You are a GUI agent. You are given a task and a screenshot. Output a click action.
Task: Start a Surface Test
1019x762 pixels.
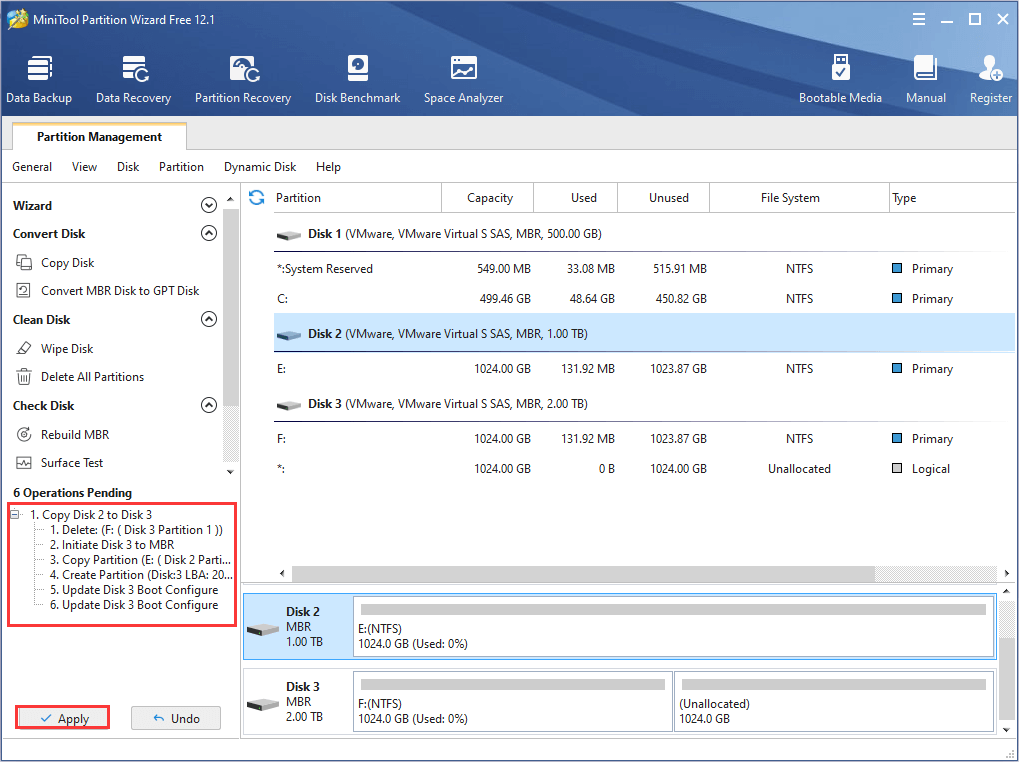coord(59,463)
